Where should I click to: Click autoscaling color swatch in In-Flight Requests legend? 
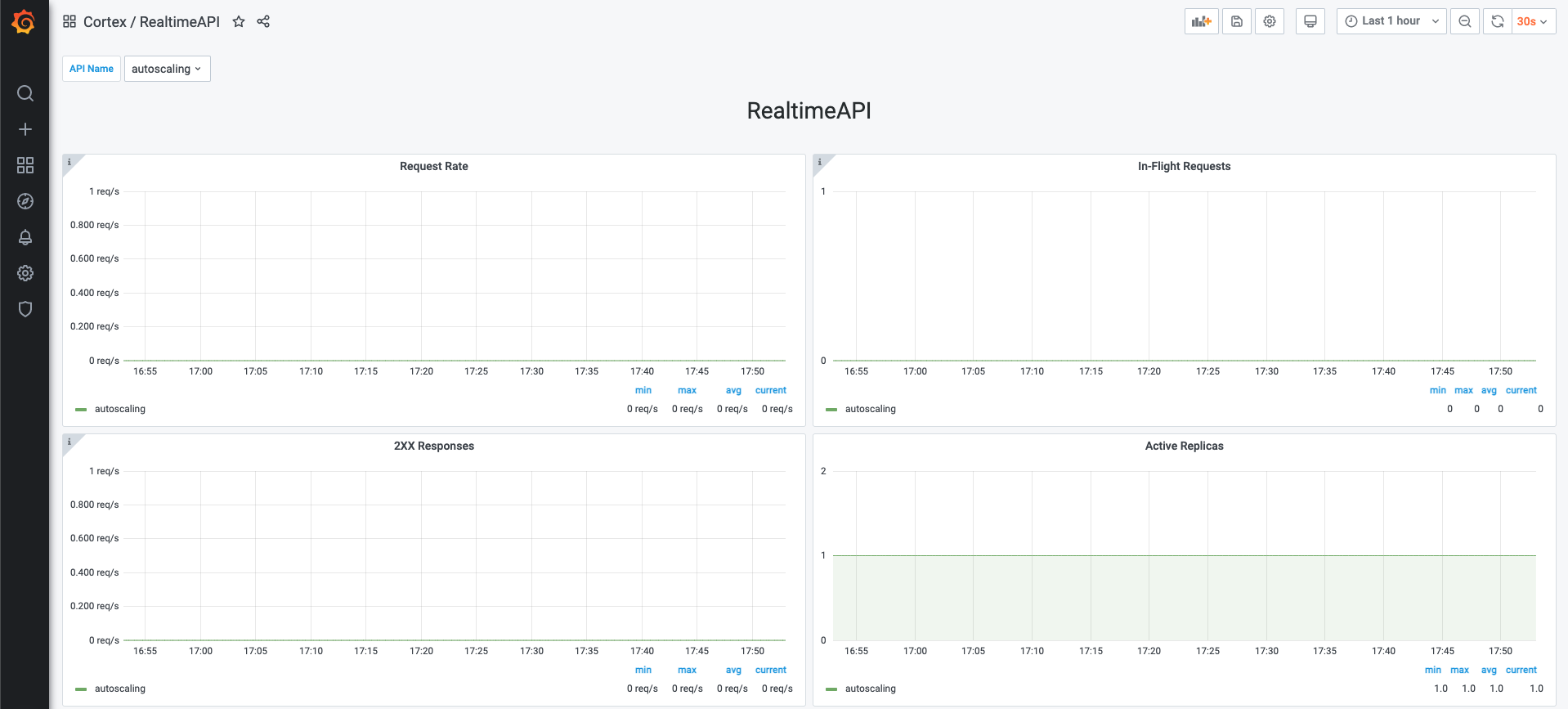(831, 409)
